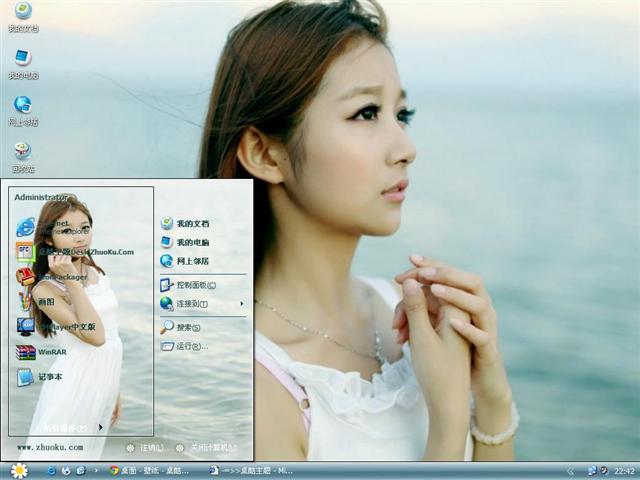Expand the quick launch overflow chevron

(x=96, y=471)
